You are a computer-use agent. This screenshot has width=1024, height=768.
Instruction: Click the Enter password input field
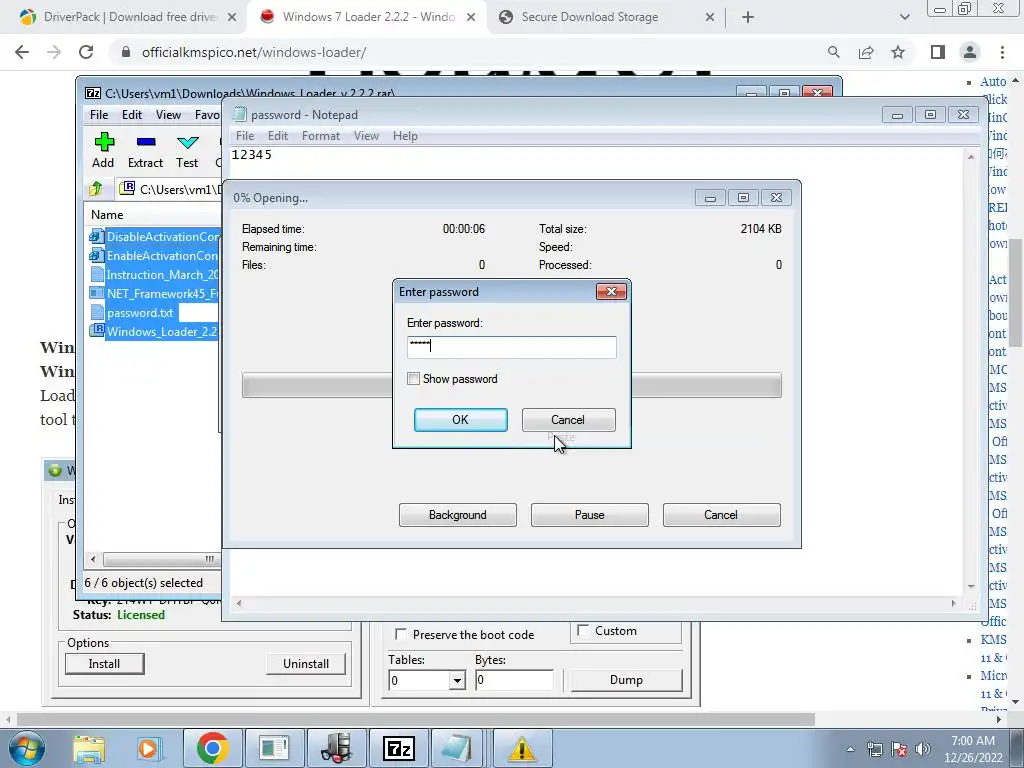tap(511, 347)
